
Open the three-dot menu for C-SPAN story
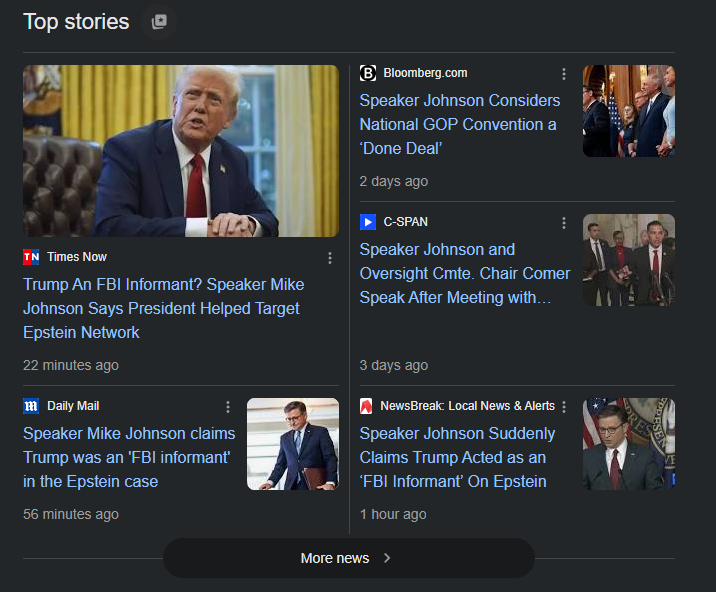(x=564, y=223)
